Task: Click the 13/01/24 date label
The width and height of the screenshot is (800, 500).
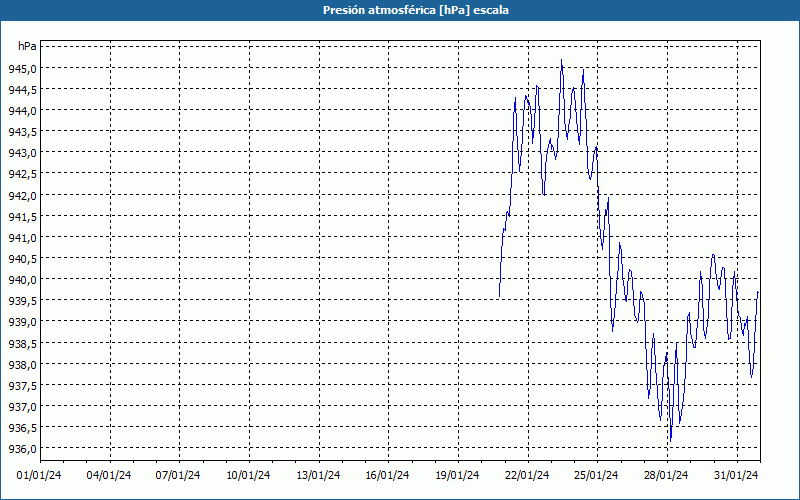Action: coord(318,475)
